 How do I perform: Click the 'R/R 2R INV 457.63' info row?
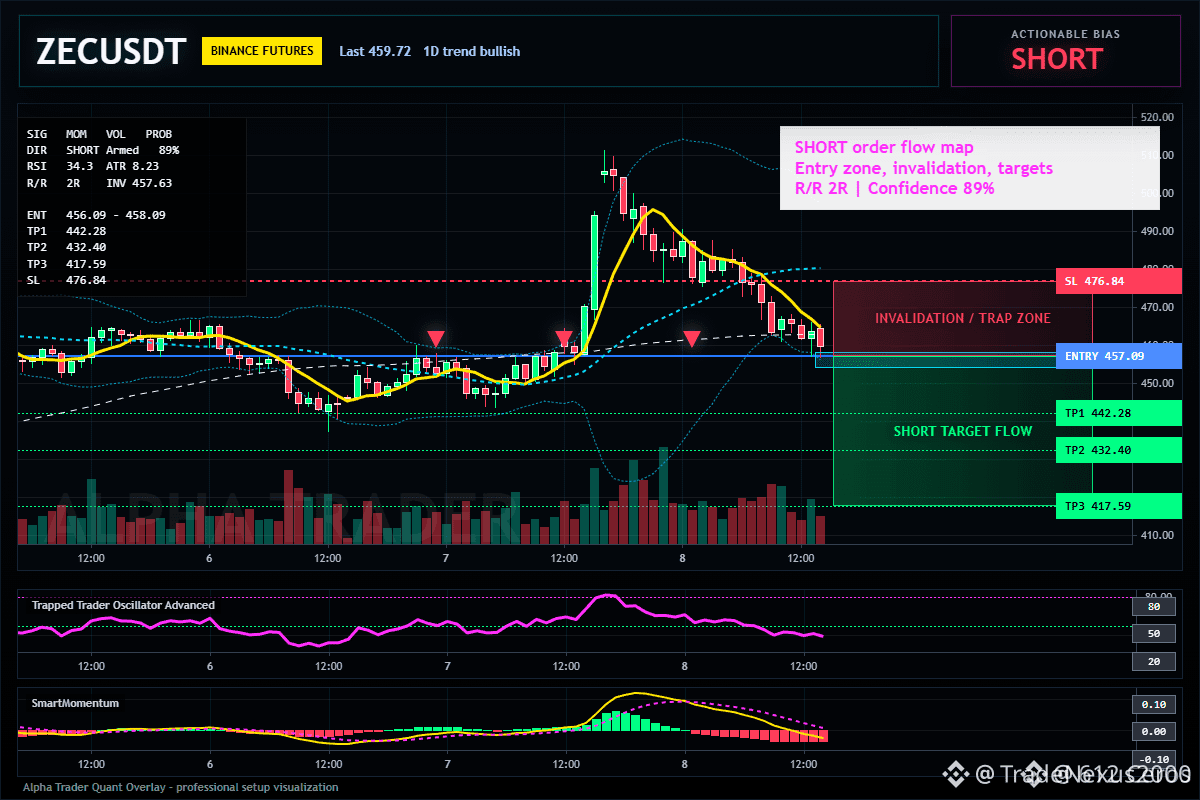pyautogui.click(x=99, y=183)
